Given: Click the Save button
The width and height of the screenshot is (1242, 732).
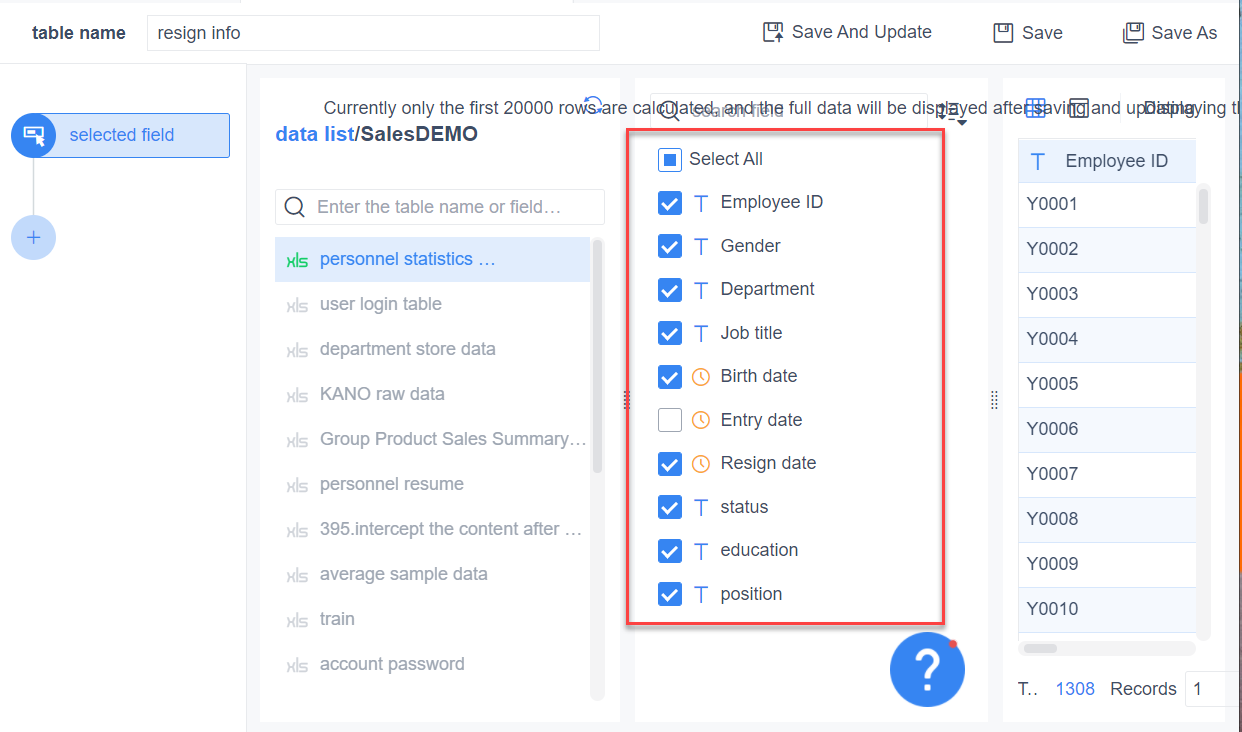Looking at the screenshot, I should click(x=1028, y=33).
